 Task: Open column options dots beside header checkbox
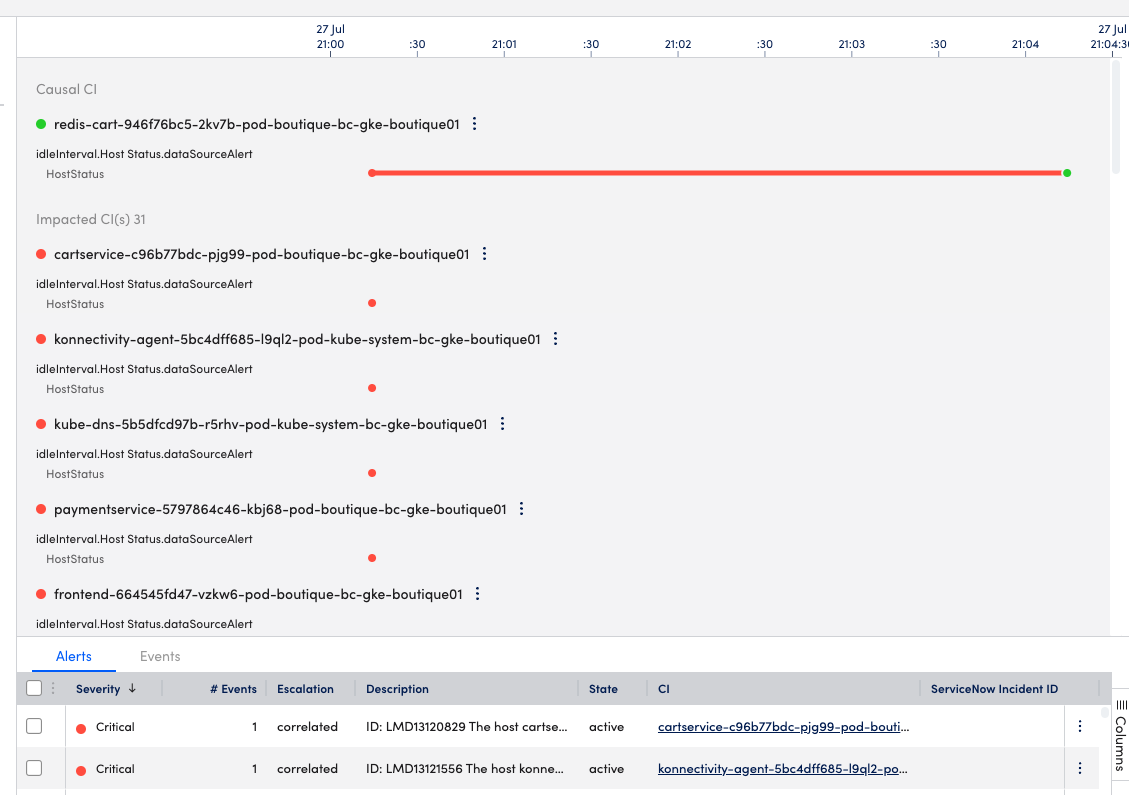pos(53,688)
